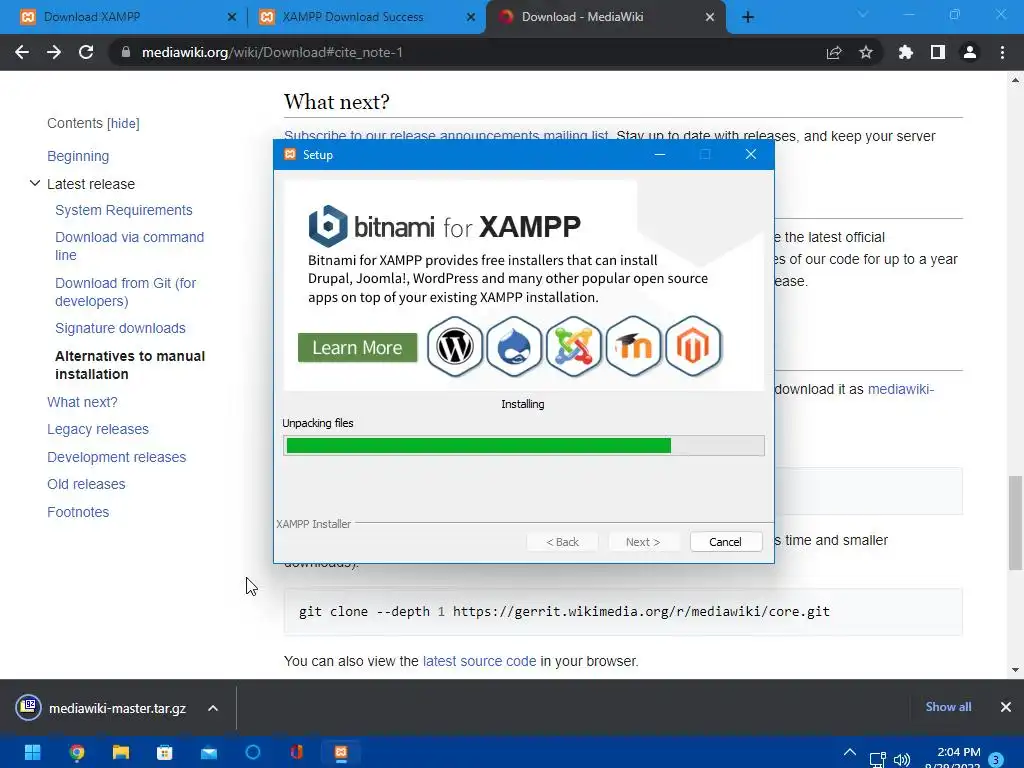Bookmark this page with star icon

[x=866, y=52]
